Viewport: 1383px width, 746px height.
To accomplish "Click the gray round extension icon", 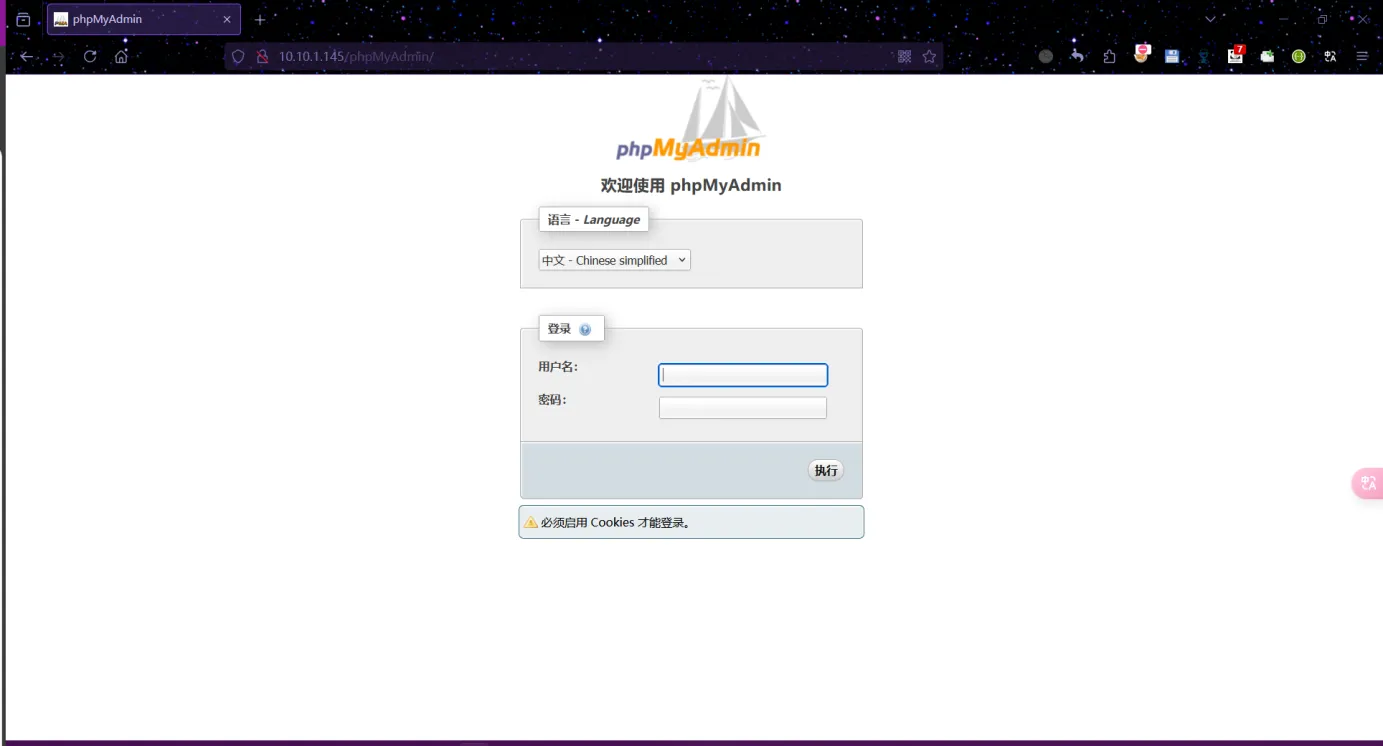I will tap(1046, 57).
